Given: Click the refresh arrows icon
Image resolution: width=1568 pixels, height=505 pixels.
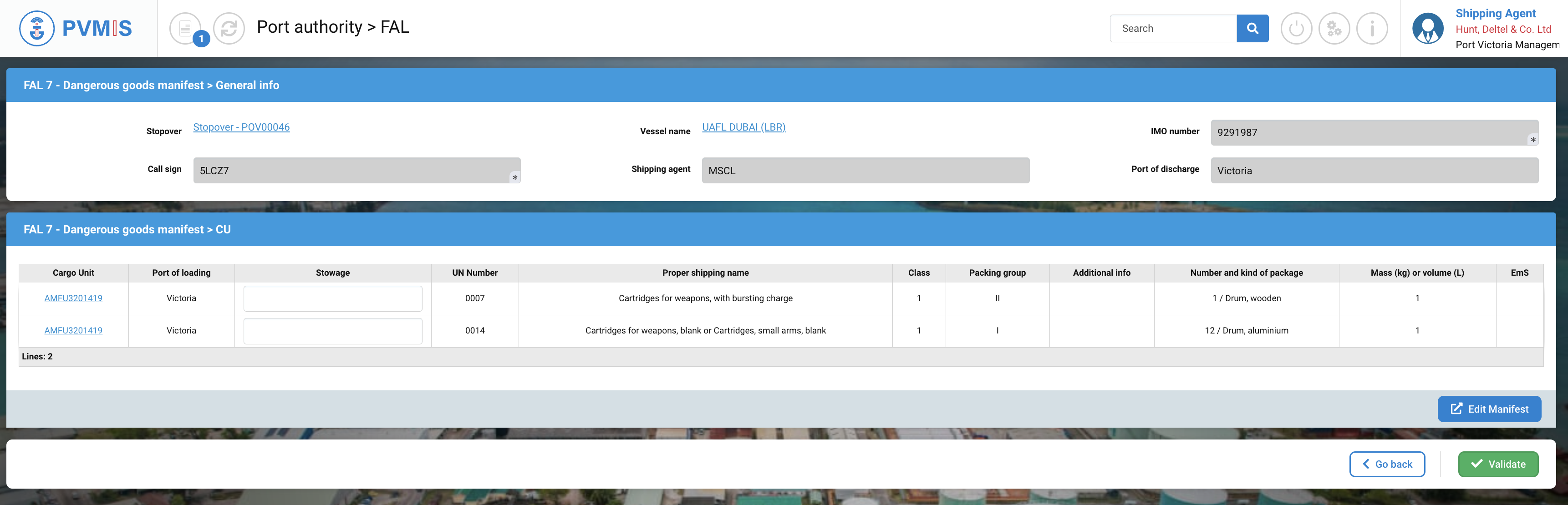Looking at the screenshot, I should tap(229, 29).
